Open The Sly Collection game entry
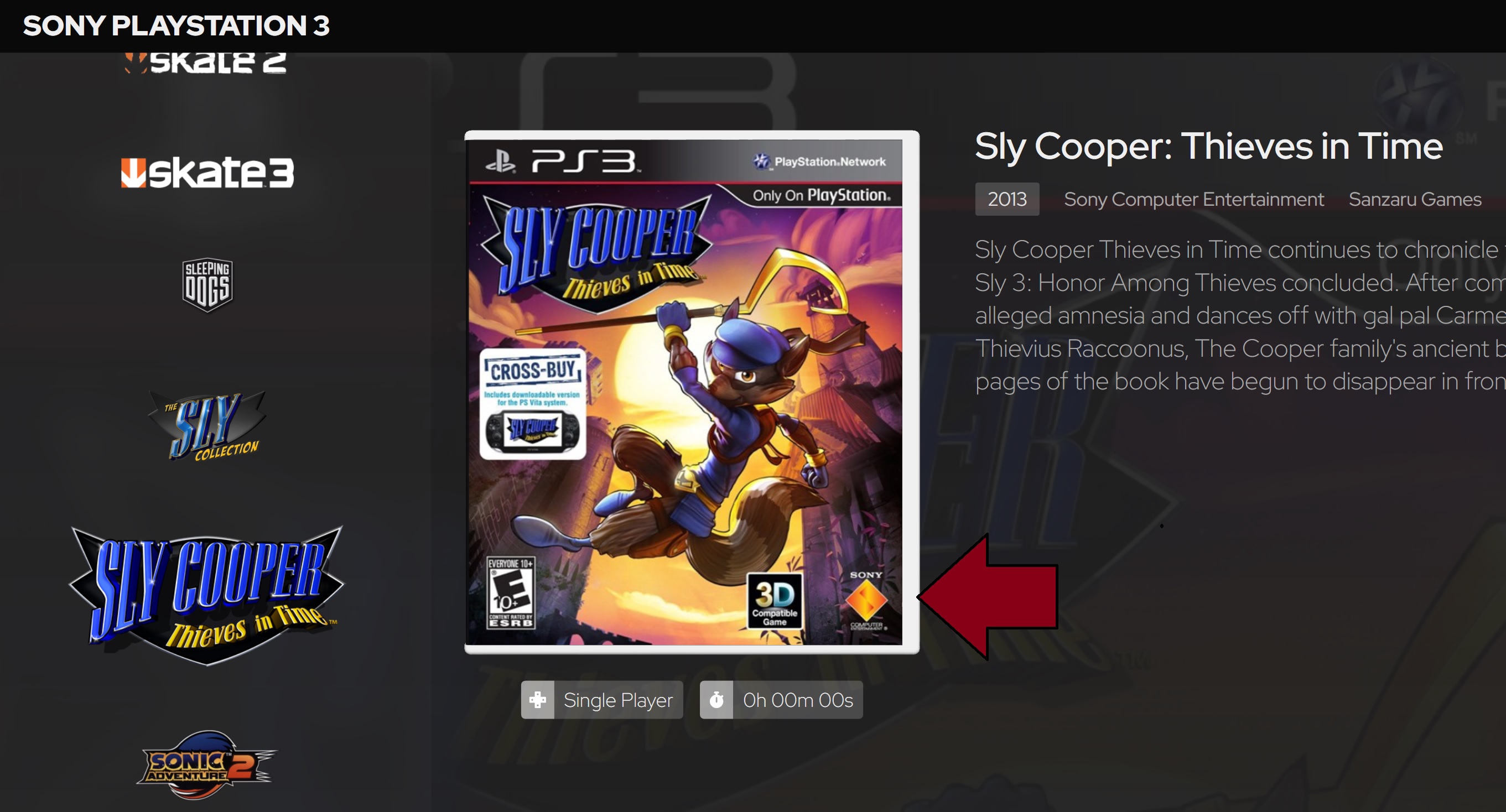This screenshot has height=812, width=1506. pos(207,426)
